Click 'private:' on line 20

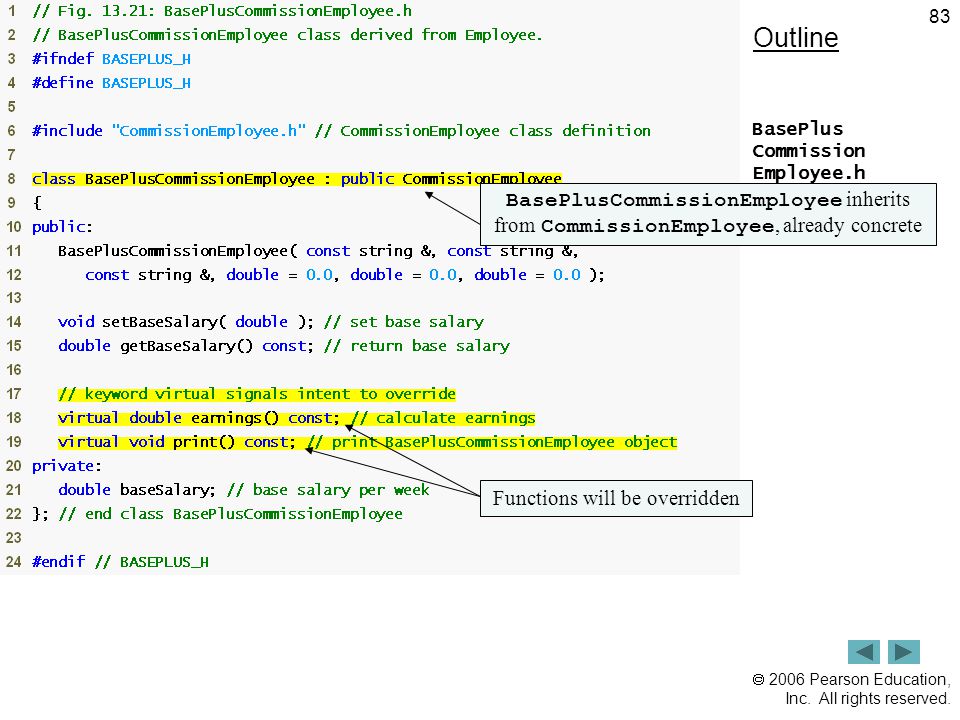67,466
